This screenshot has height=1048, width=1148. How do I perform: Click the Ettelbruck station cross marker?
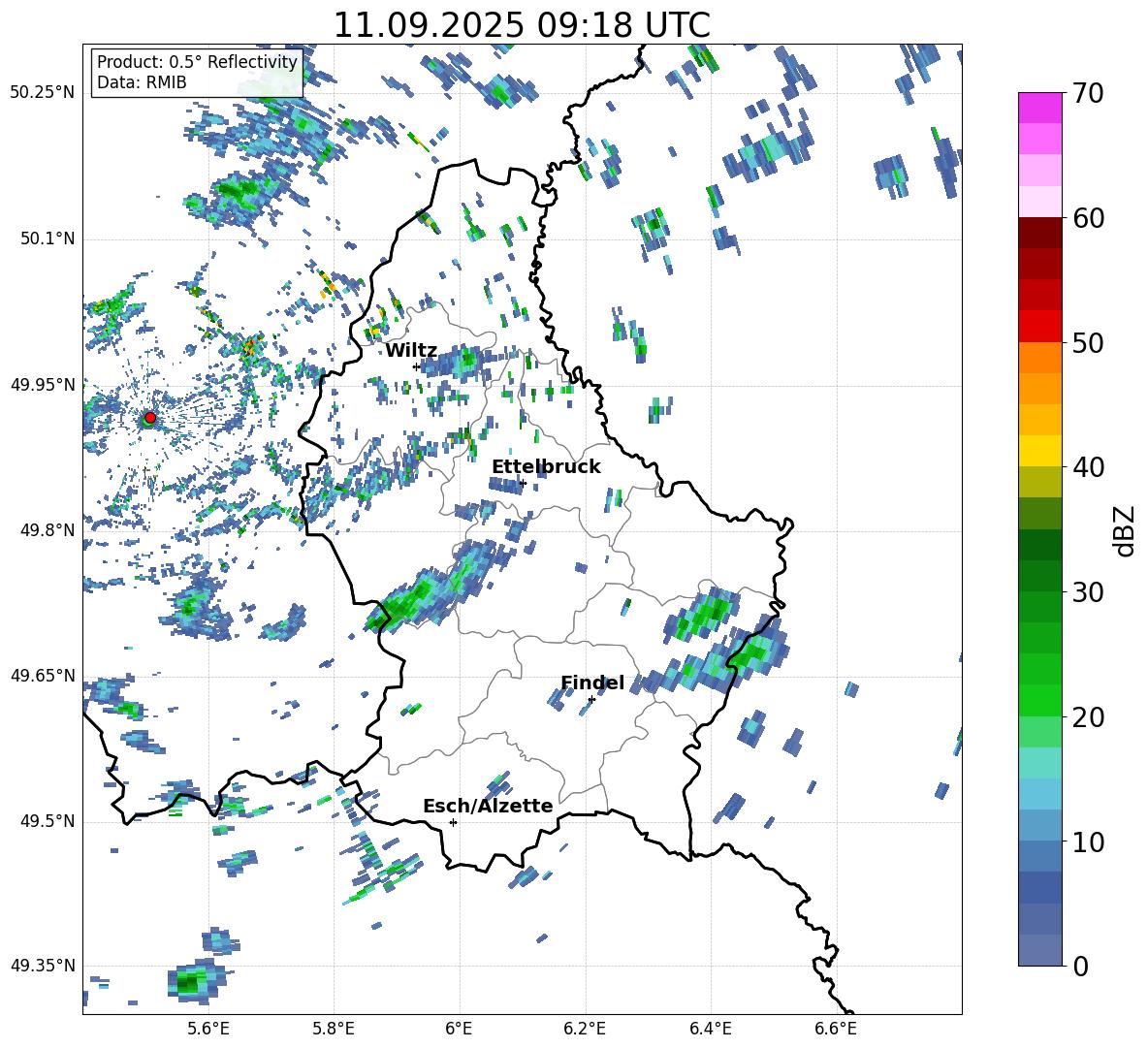click(523, 483)
